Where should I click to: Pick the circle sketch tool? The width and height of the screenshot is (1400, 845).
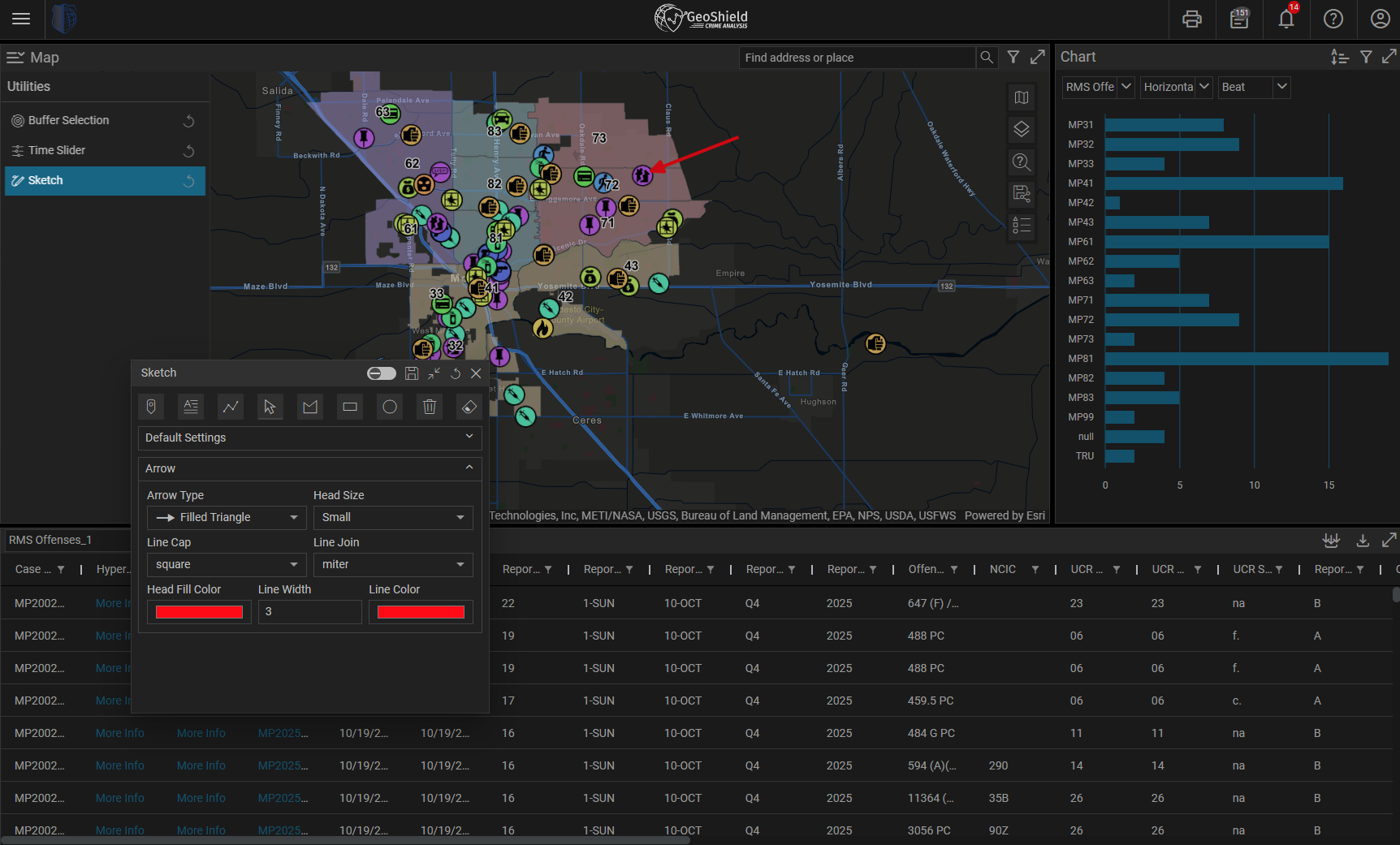pyautogui.click(x=390, y=407)
